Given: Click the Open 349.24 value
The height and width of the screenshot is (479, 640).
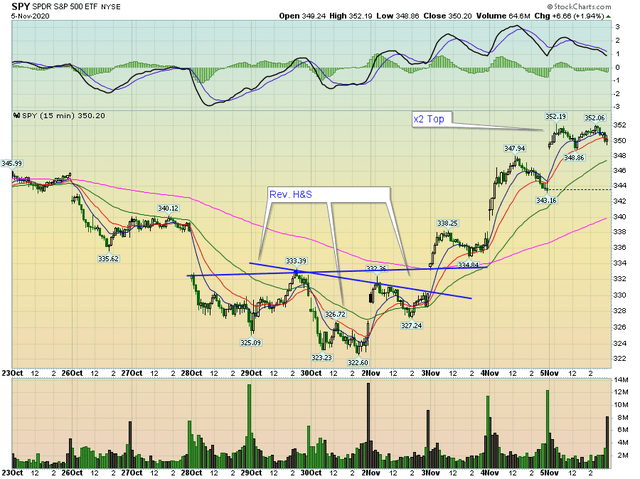Looking at the screenshot, I should click(302, 16).
